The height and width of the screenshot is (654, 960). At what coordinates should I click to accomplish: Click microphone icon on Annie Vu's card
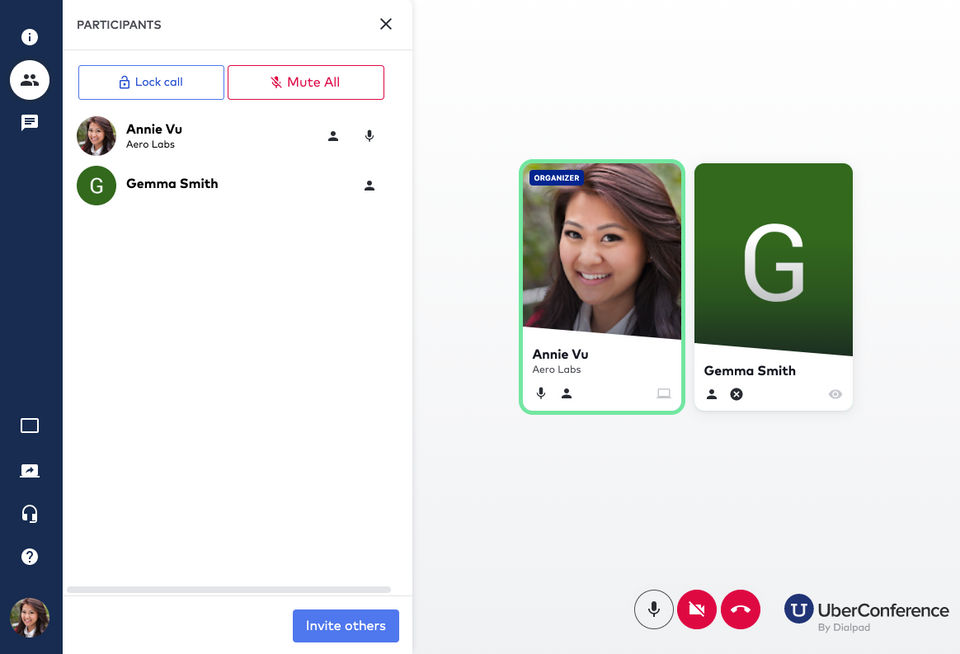coord(541,393)
